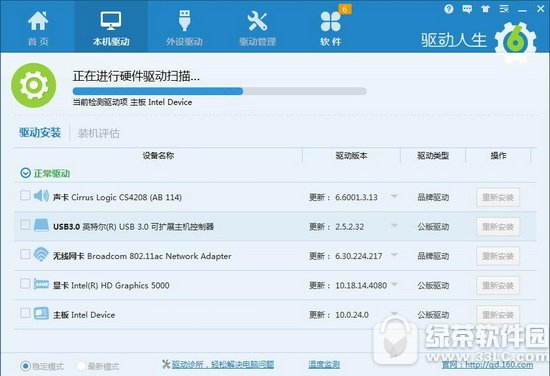
Task: Click the 驱动人生 6 gear logo
Action: [x=515, y=42]
